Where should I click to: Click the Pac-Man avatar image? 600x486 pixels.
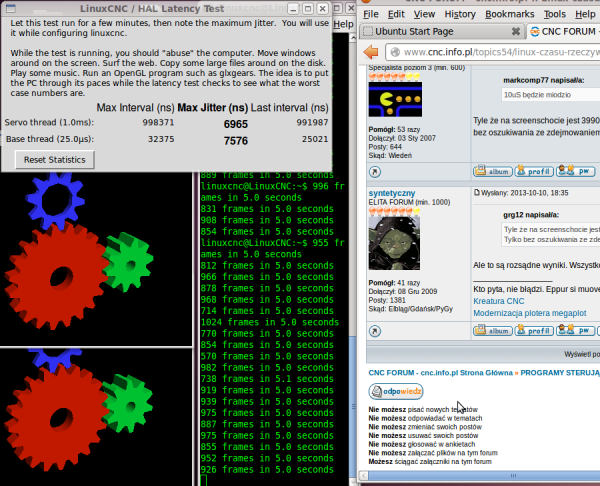coord(395,99)
